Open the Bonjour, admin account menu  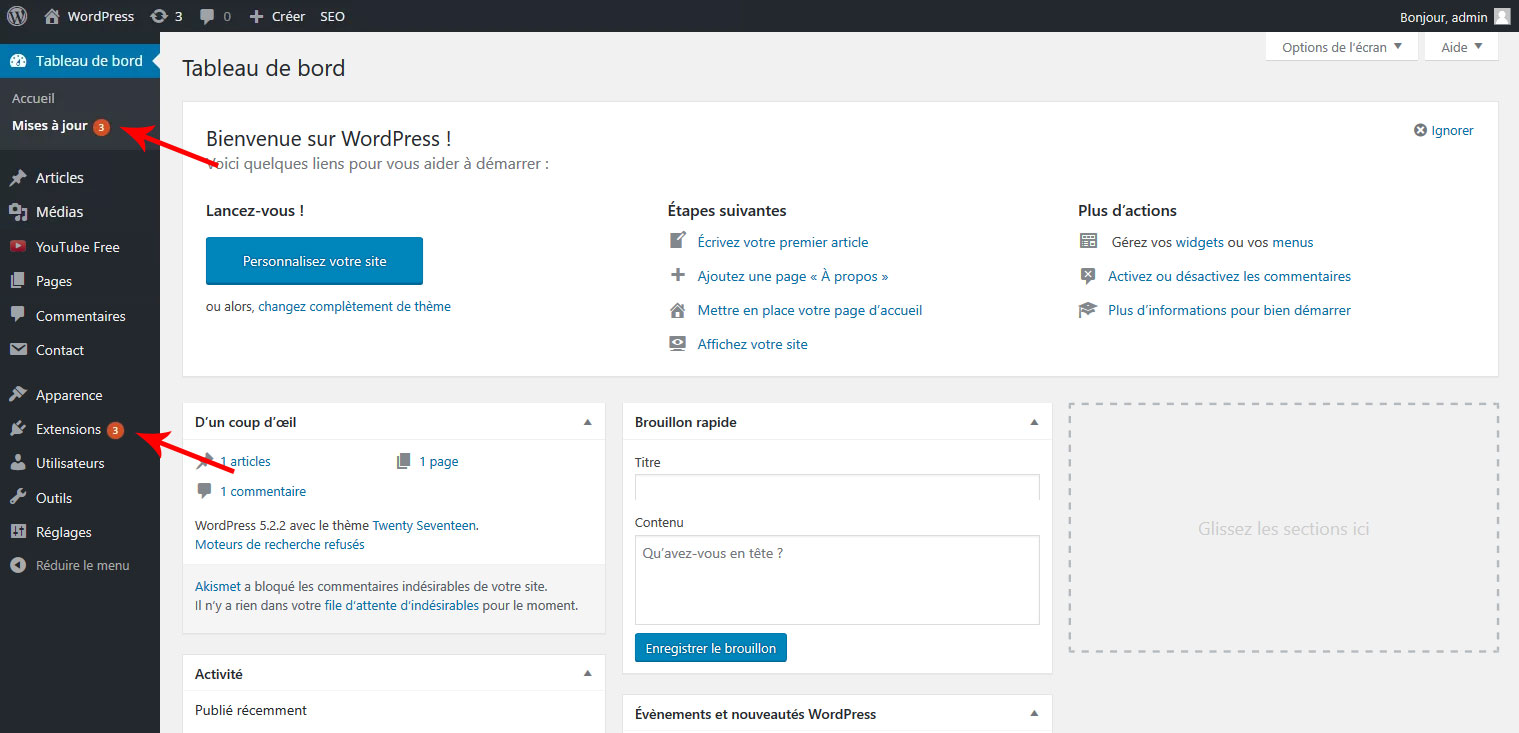(x=1456, y=16)
